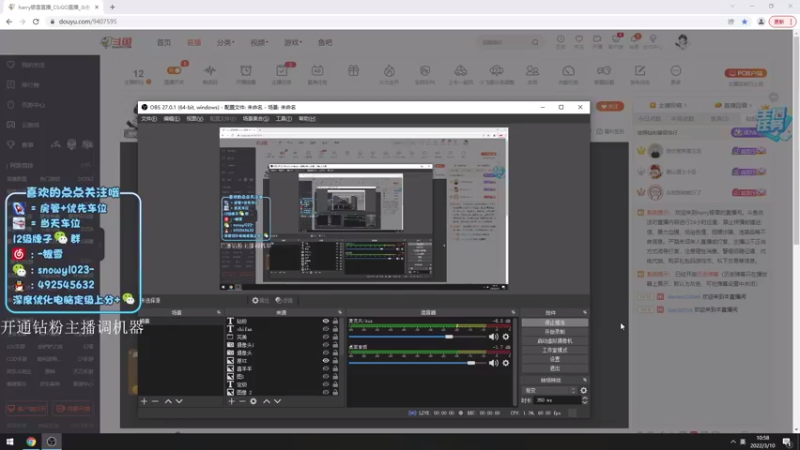
Task: Reload the page in Chrome
Action: 36,21
